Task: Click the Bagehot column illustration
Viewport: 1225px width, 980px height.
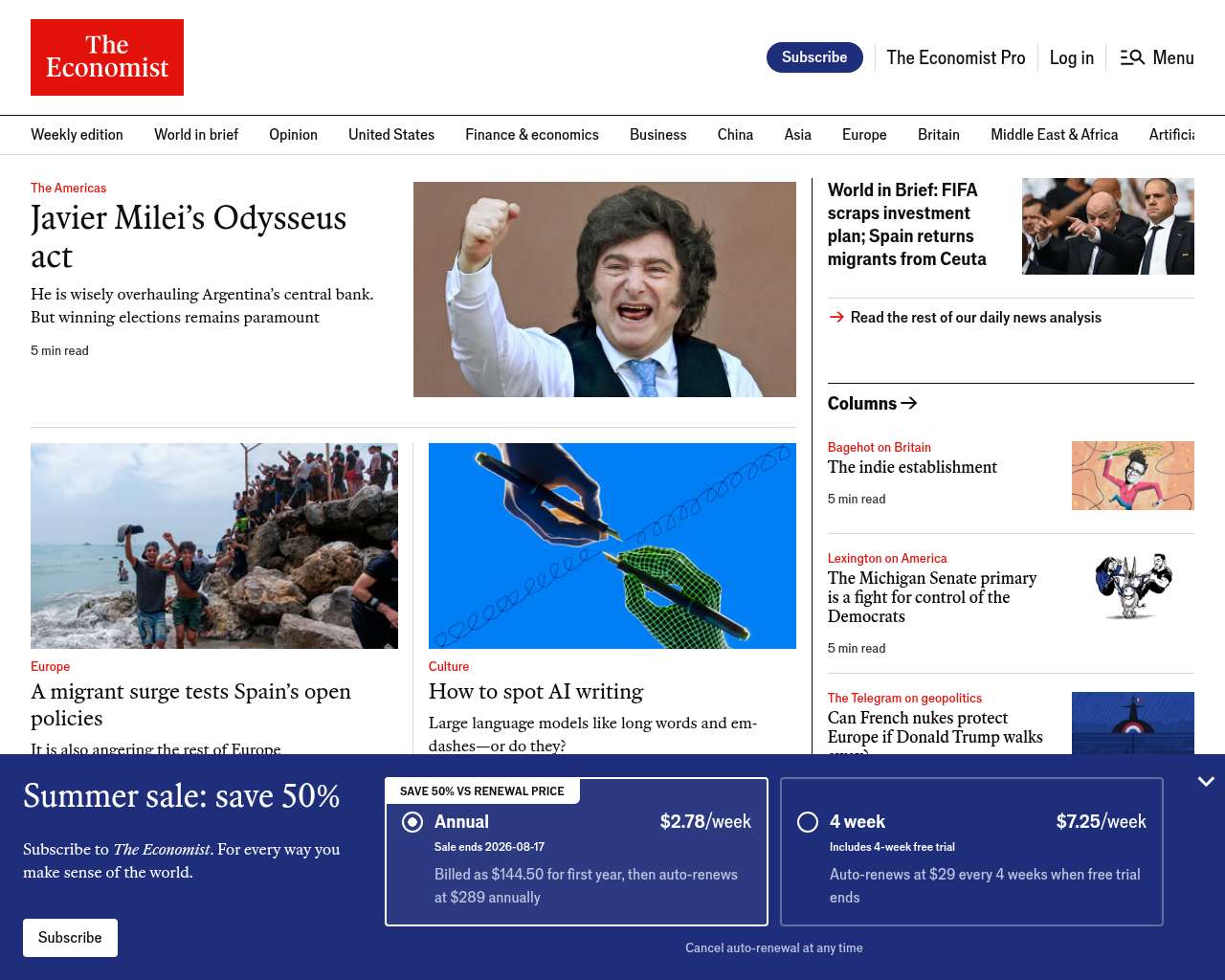Action: (1133, 476)
